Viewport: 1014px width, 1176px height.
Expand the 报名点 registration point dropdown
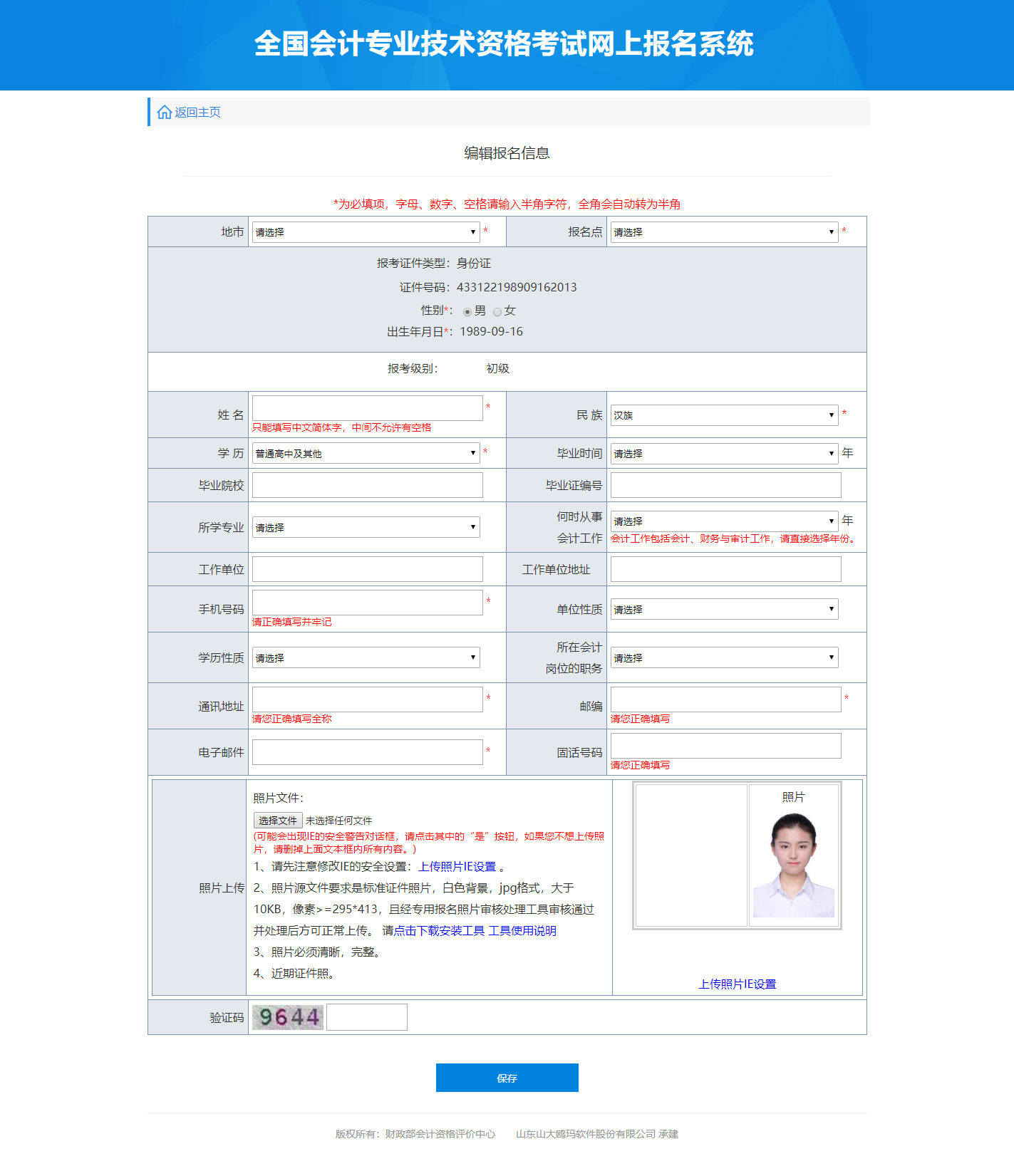pos(724,232)
